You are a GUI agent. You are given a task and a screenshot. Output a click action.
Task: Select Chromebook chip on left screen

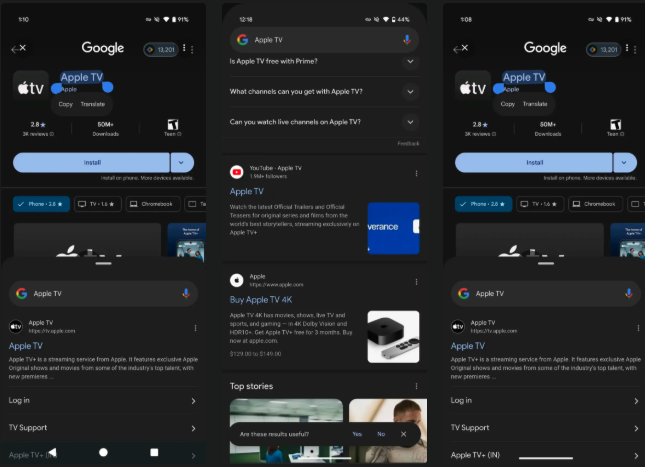pyautogui.click(x=153, y=204)
